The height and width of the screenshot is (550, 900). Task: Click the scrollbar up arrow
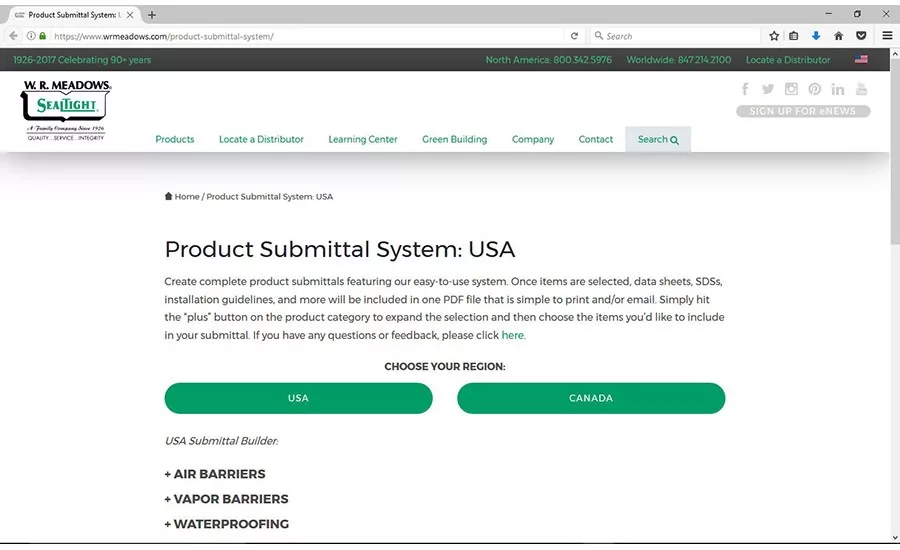point(895,53)
